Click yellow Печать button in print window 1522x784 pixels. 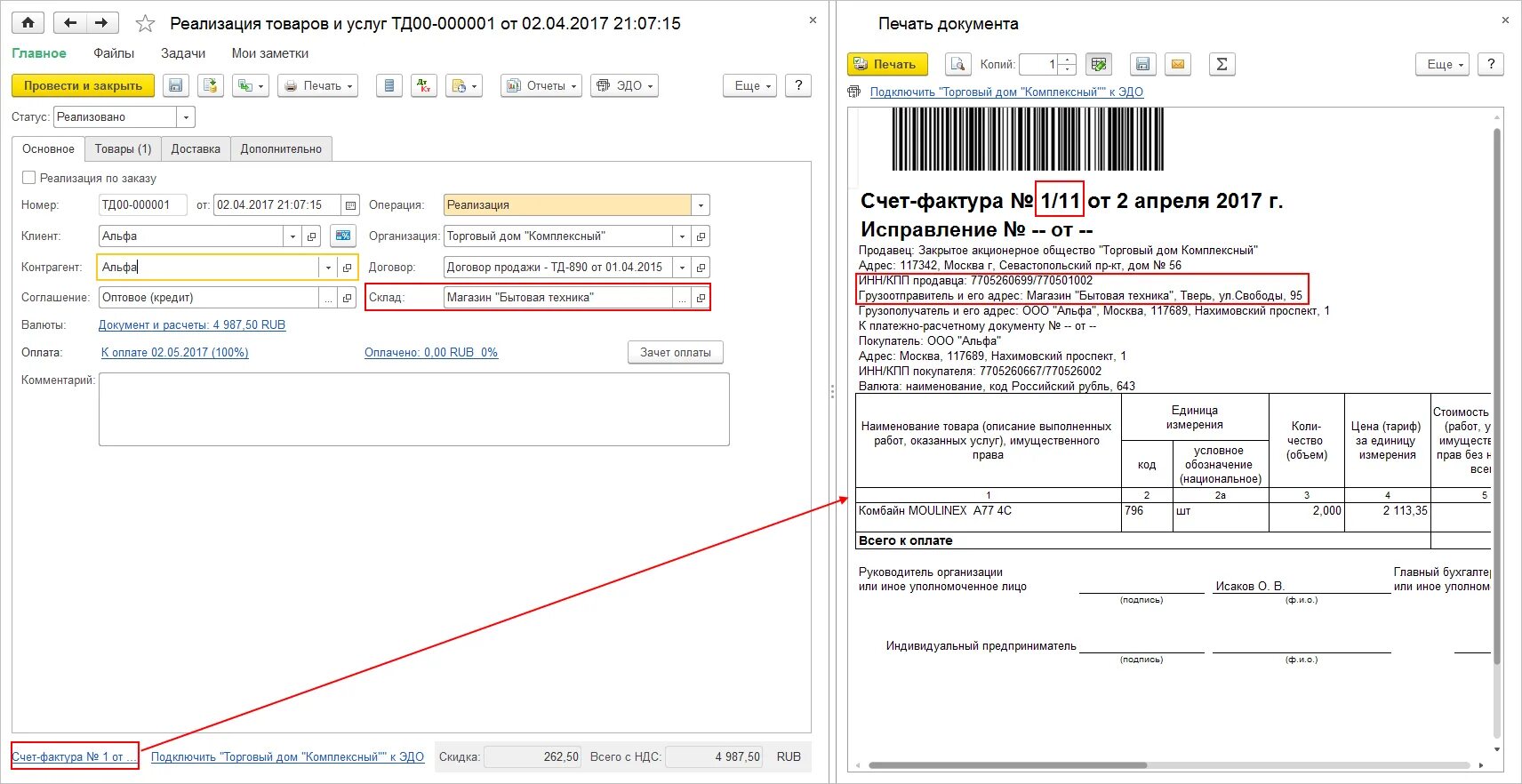pos(887,64)
